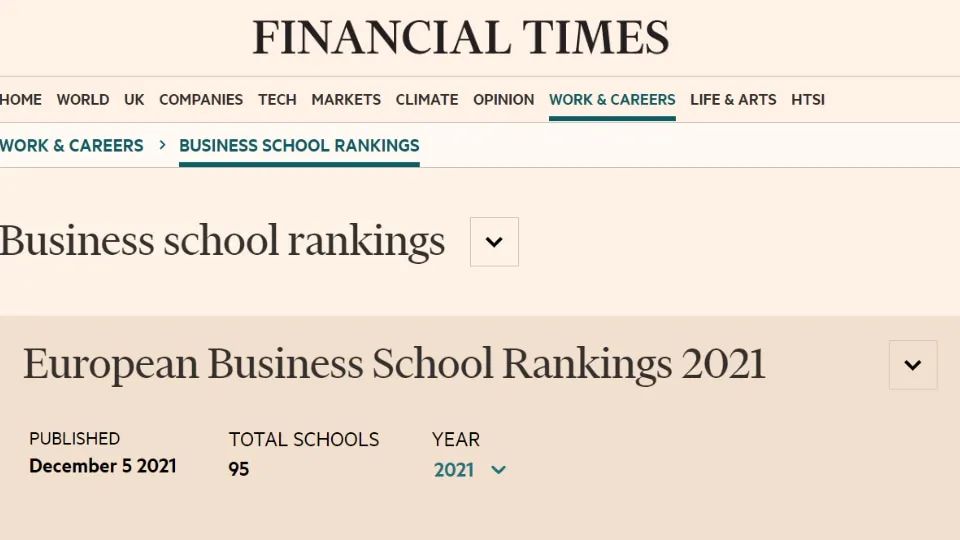
Task: Open the 2021 year dropdown
Action: pyautogui.click(x=470, y=469)
